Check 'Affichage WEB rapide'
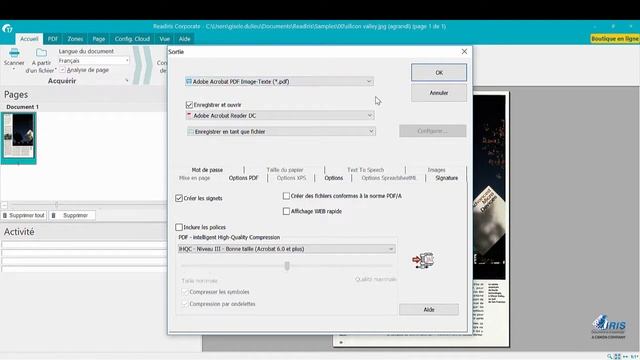 [x=286, y=211]
